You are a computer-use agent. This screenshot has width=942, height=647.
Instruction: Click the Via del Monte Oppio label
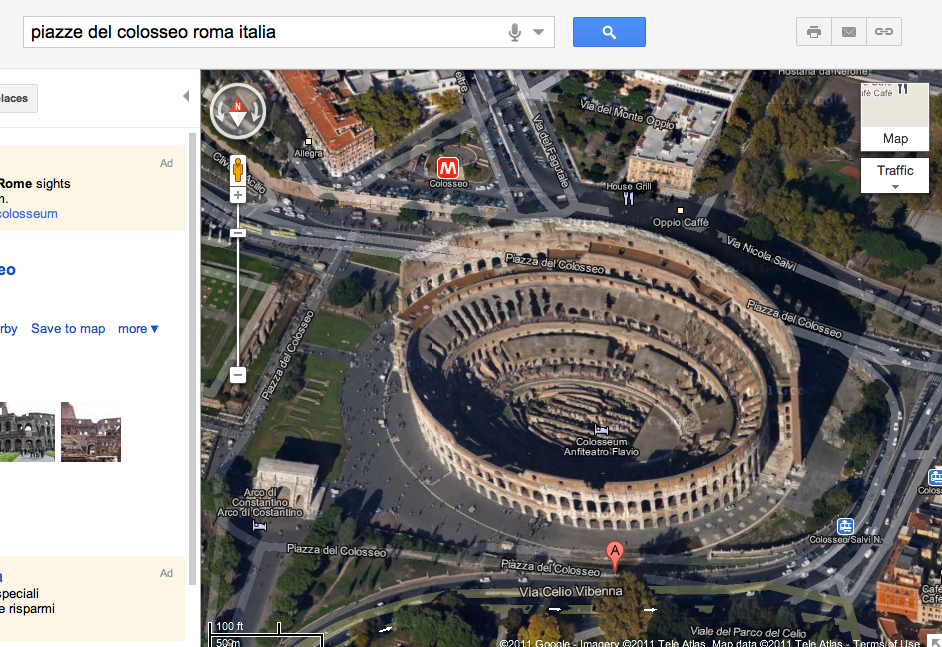627,114
